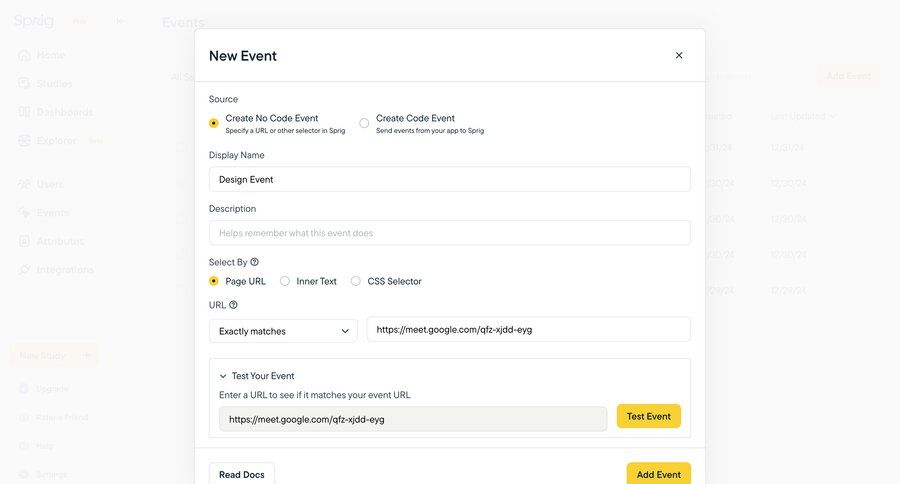Close the New Event dialog
900x484 pixels.
(x=679, y=55)
